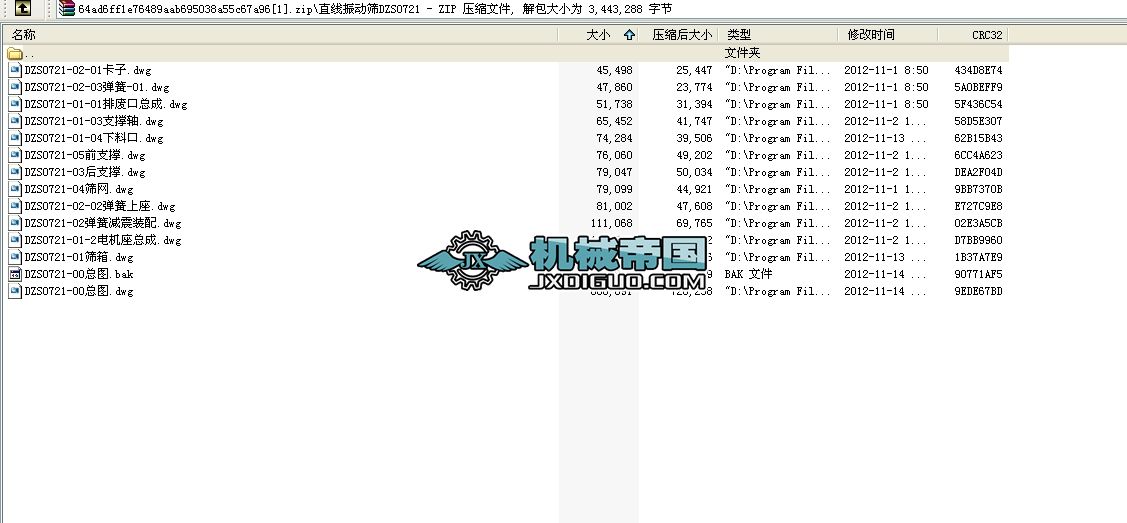Click file name DZS0721-02-03弹簧-01.dwg
The image size is (1127, 523).
[x=97, y=88]
